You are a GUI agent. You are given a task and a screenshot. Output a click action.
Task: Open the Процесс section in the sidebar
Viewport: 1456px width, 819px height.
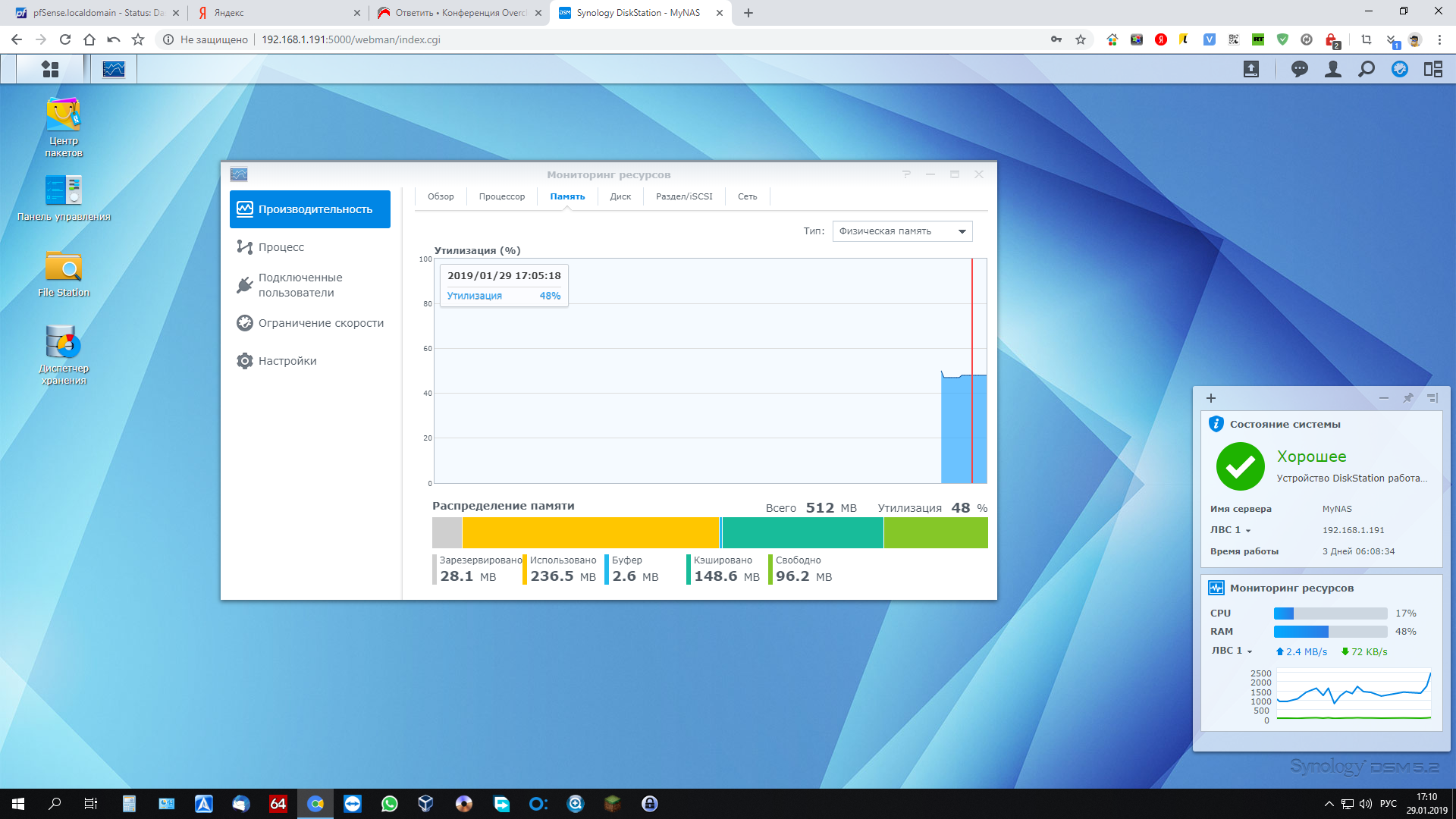pyautogui.click(x=281, y=247)
